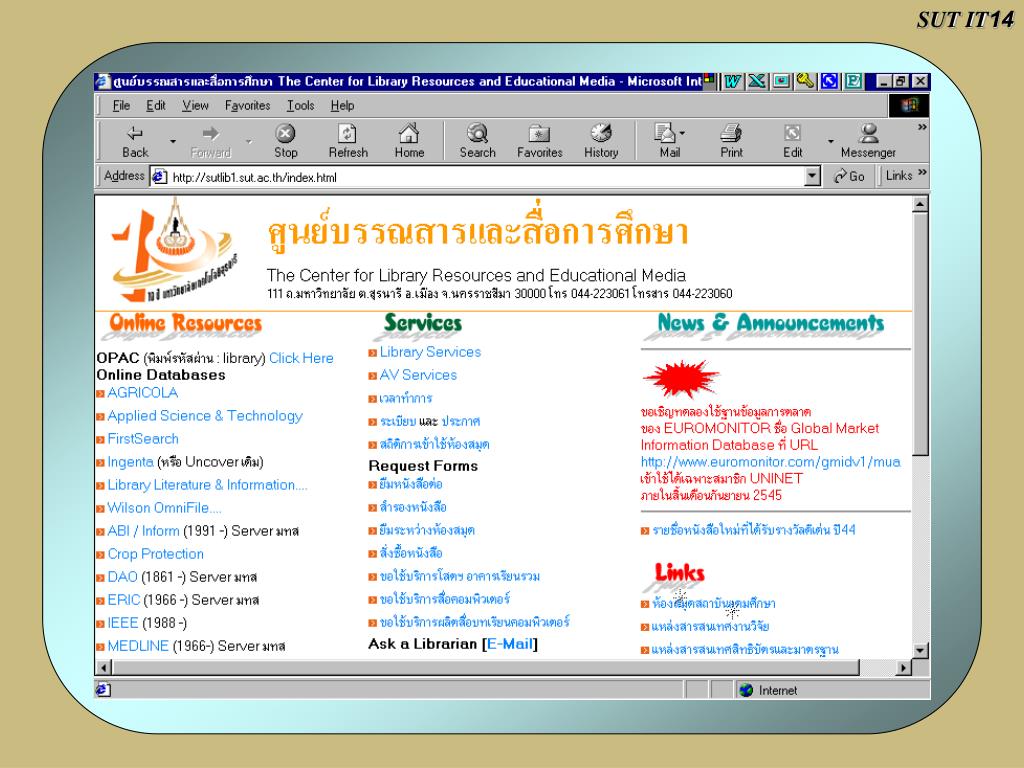Click the Forward navigation button

210,141
